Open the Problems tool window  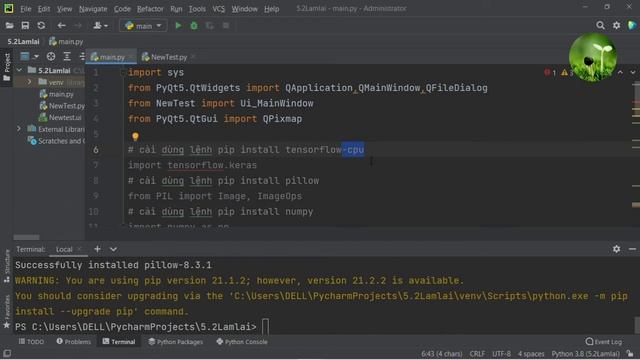point(74,342)
